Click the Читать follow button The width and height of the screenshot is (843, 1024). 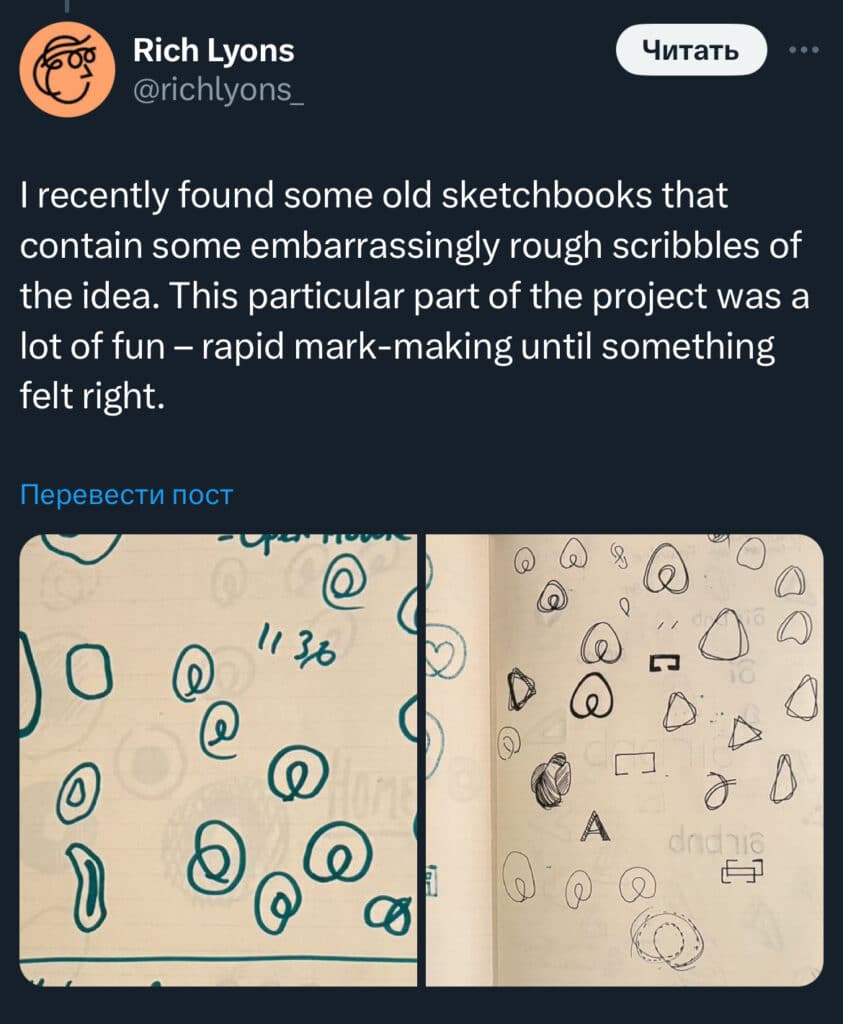690,50
